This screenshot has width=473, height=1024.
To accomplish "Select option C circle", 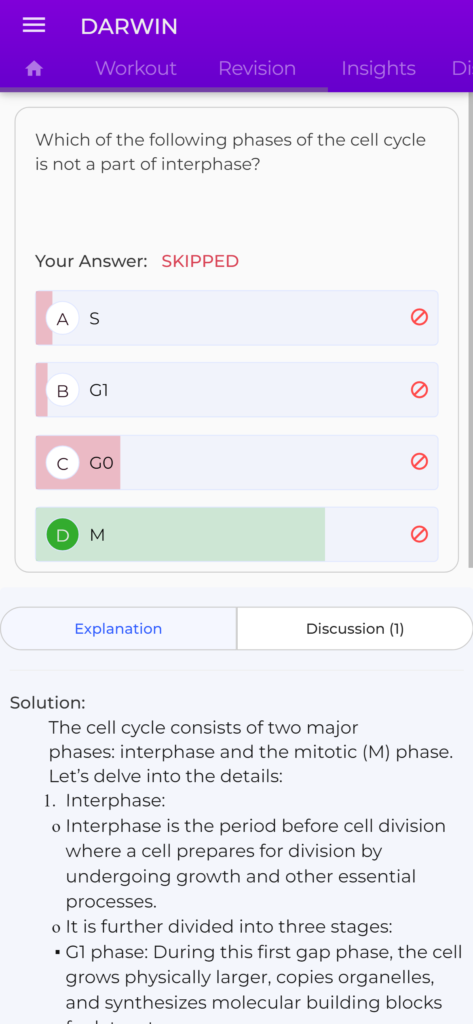I will pyautogui.click(x=63, y=463).
